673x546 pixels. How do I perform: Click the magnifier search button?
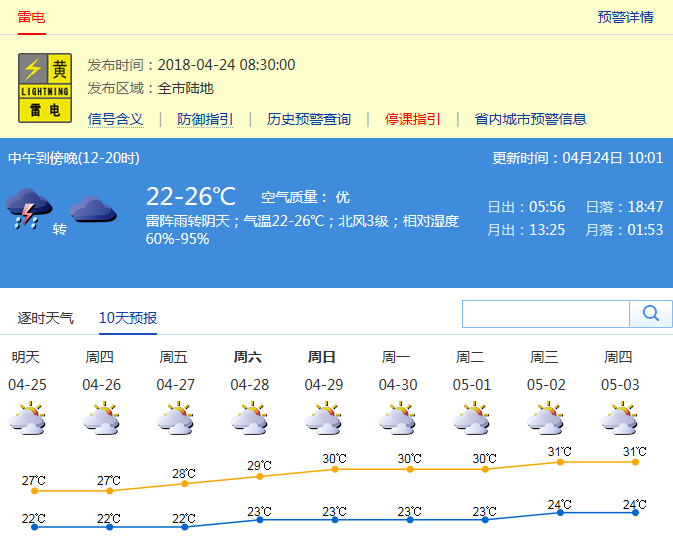click(650, 314)
